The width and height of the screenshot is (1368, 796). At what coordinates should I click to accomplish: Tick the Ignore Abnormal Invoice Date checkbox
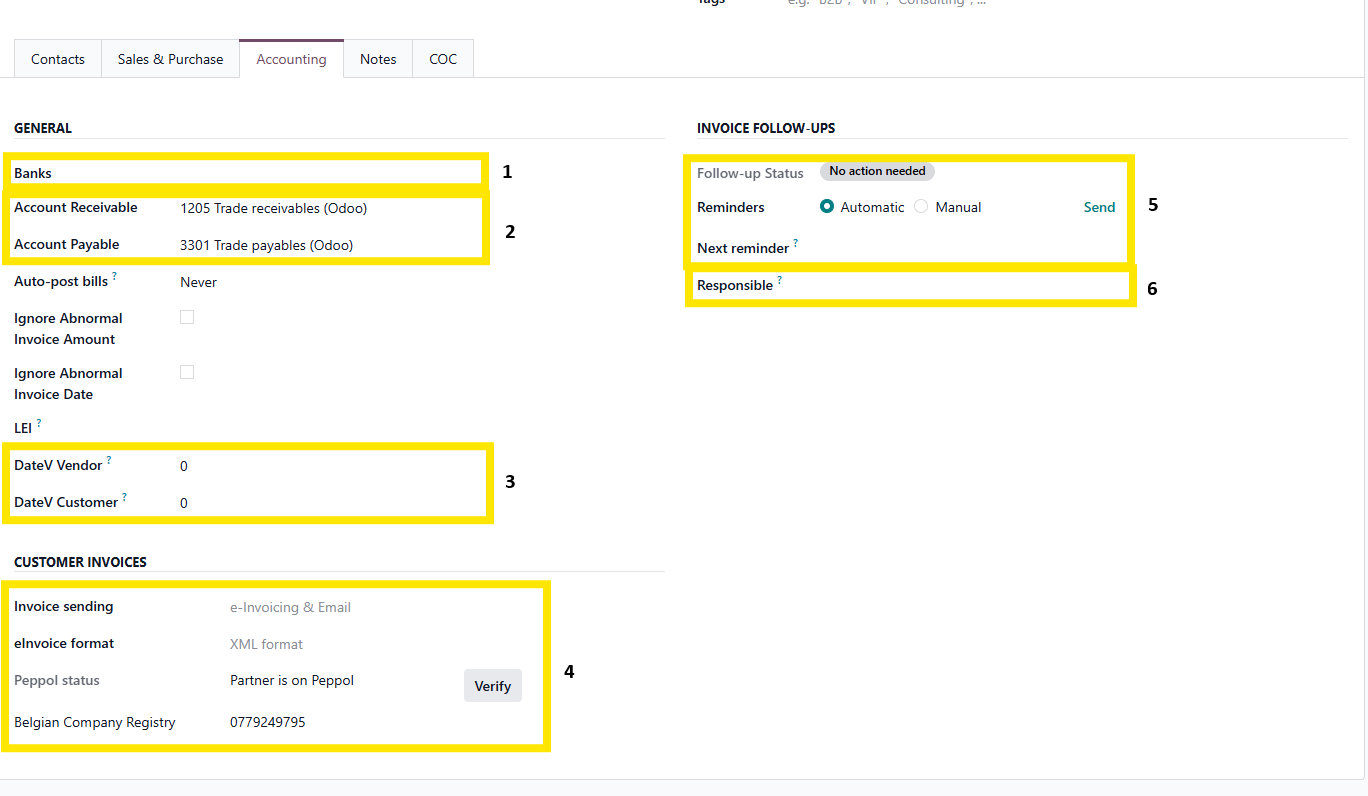tap(187, 372)
